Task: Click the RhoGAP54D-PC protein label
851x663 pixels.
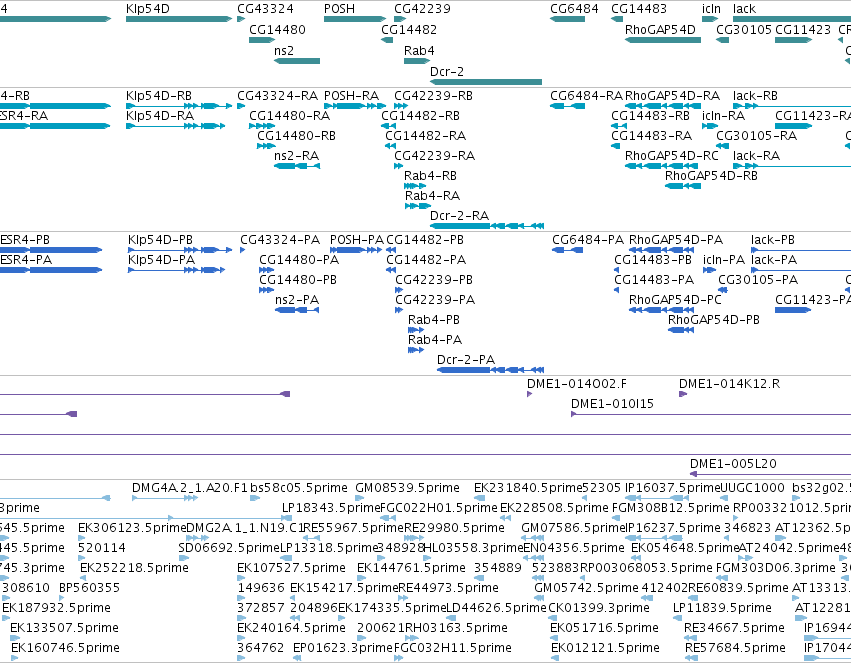Action: tap(675, 300)
